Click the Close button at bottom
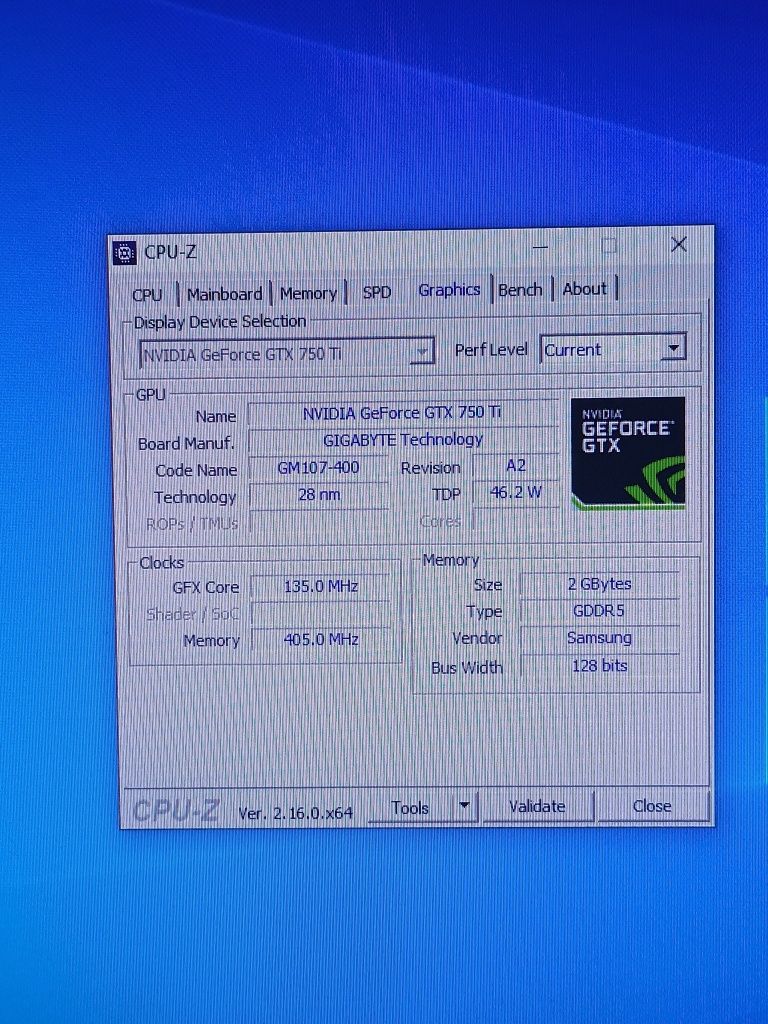Viewport: 768px width, 1024px height. [x=652, y=806]
